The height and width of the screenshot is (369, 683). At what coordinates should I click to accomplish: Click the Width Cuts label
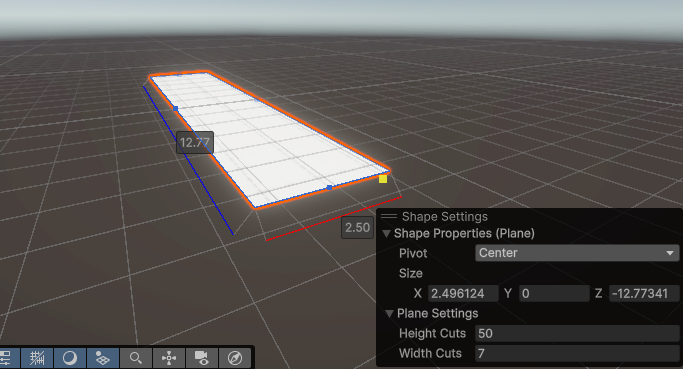[430, 353]
